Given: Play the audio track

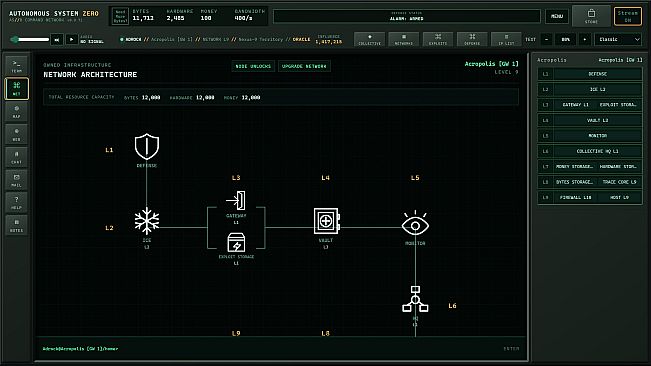Looking at the screenshot, I should 71,39.
